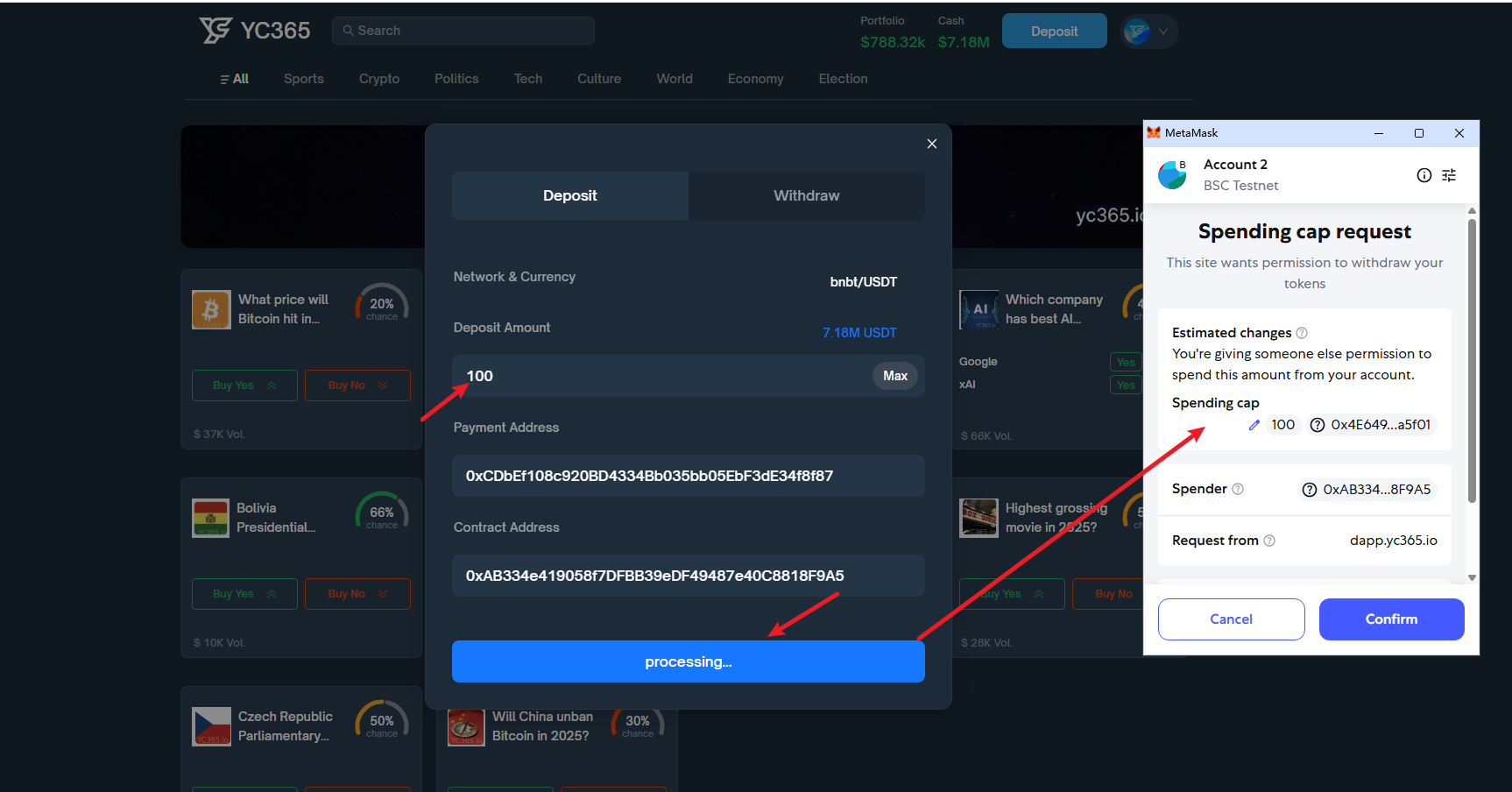Click the China unban Bitcoin thumbnail
The height and width of the screenshot is (792, 1512).
tap(466, 726)
